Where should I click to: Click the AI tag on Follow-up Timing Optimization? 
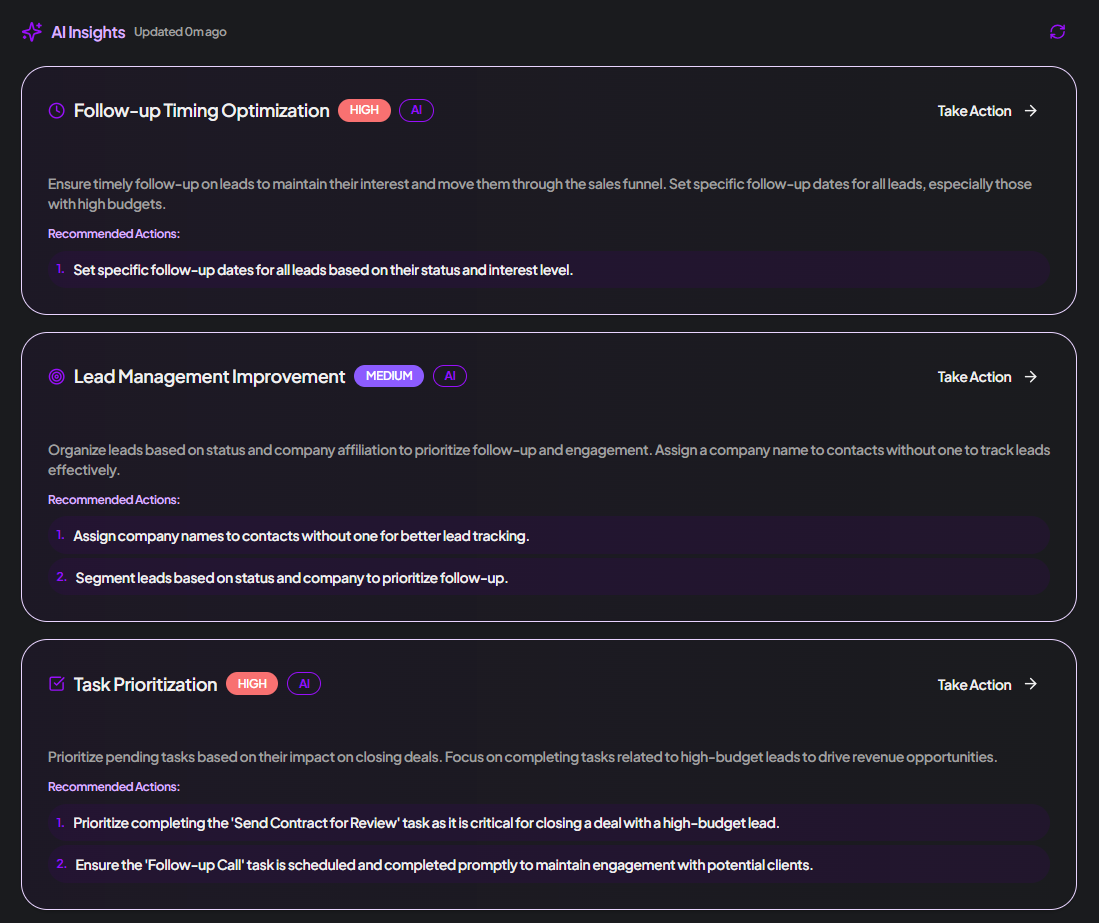[x=416, y=110]
